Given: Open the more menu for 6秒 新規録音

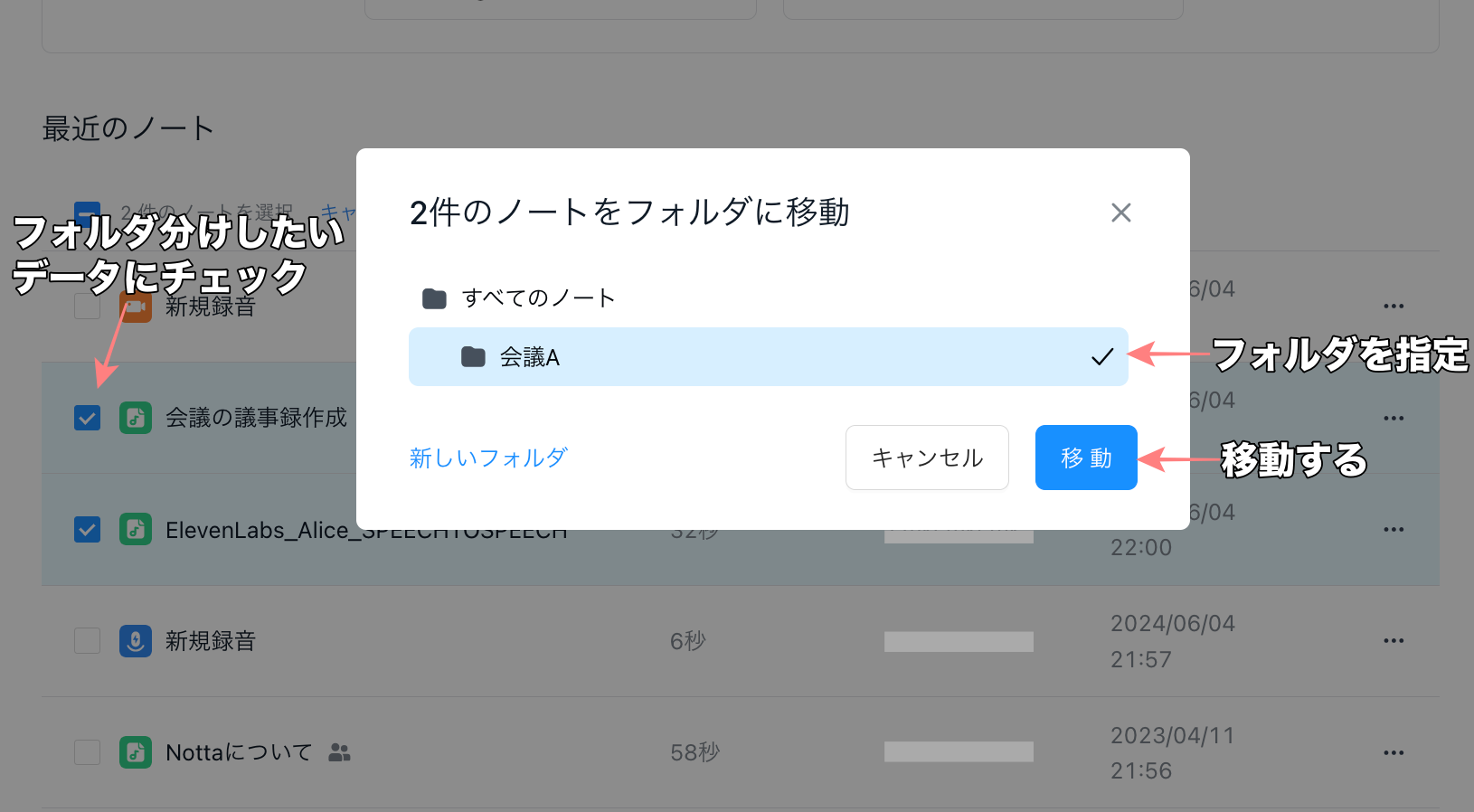Looking at the screenshot, I should coord(1394,641).
